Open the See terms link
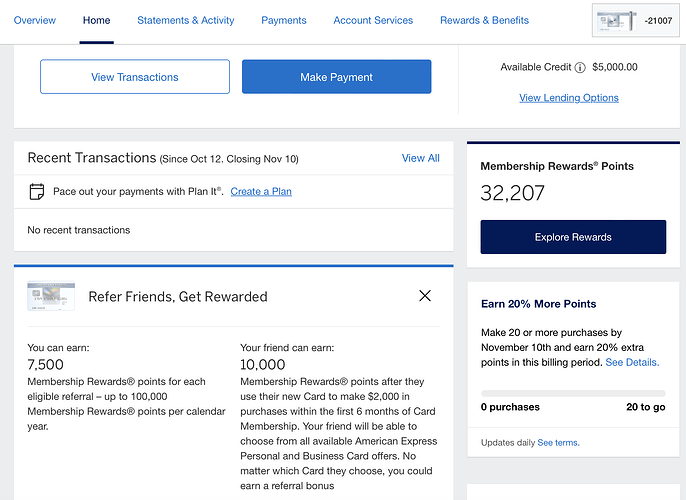This screenshot has width=686, height=500. coord(558,443)
